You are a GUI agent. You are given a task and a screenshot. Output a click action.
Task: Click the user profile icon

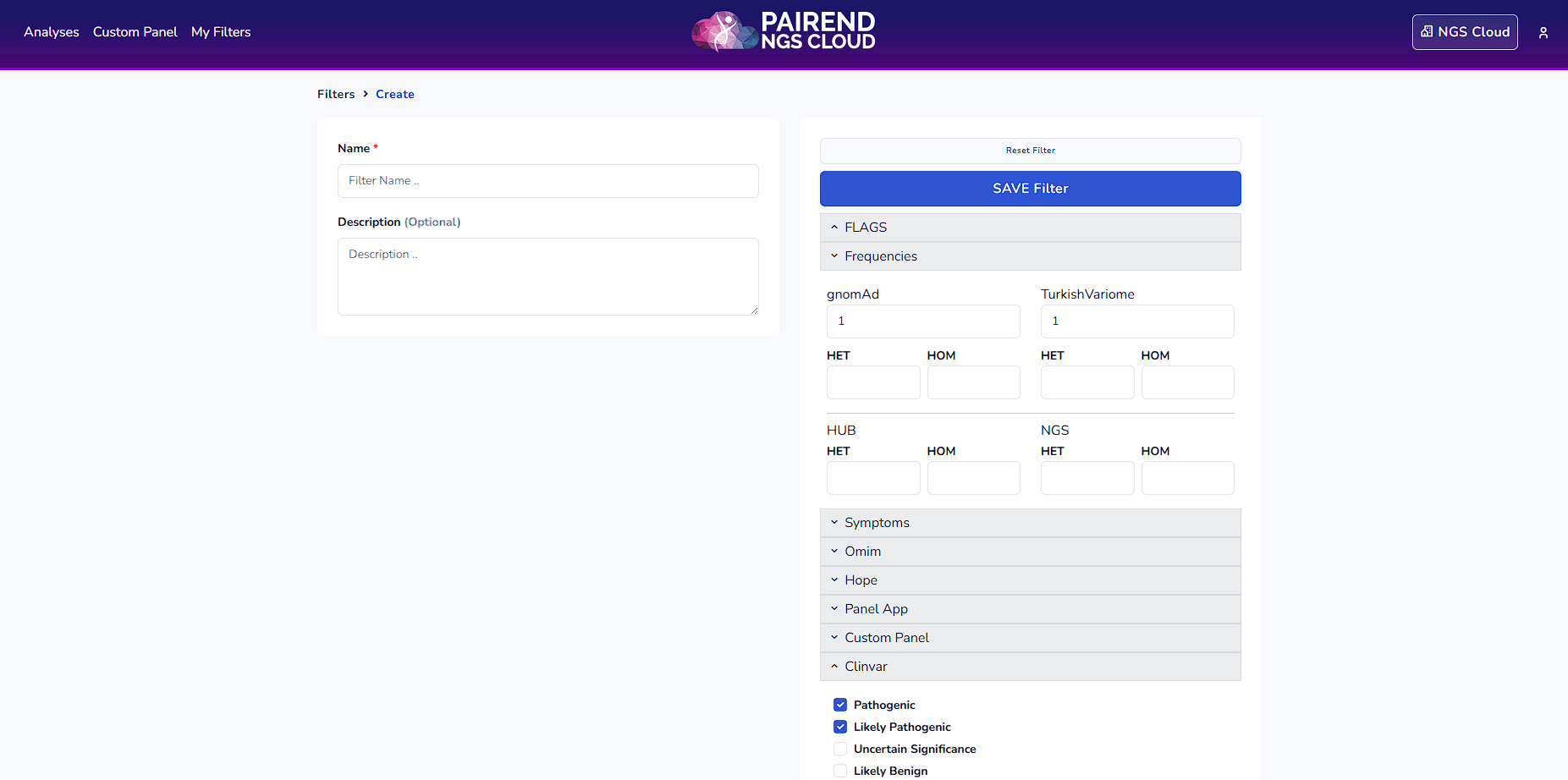coord(1543,33)
